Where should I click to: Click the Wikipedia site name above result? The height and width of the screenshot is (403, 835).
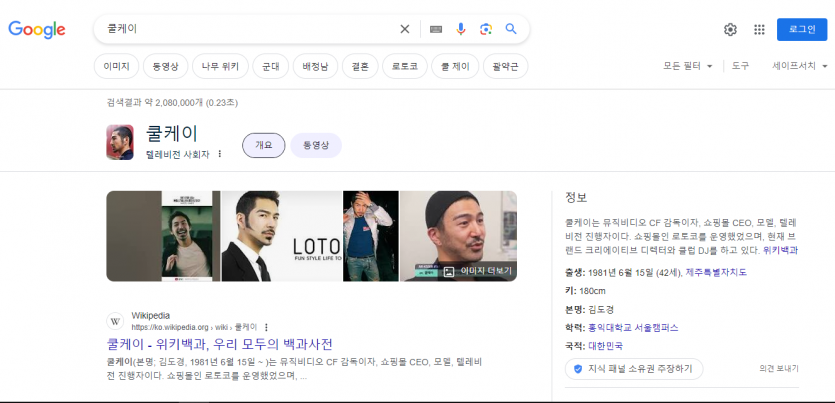coord(151,315)
